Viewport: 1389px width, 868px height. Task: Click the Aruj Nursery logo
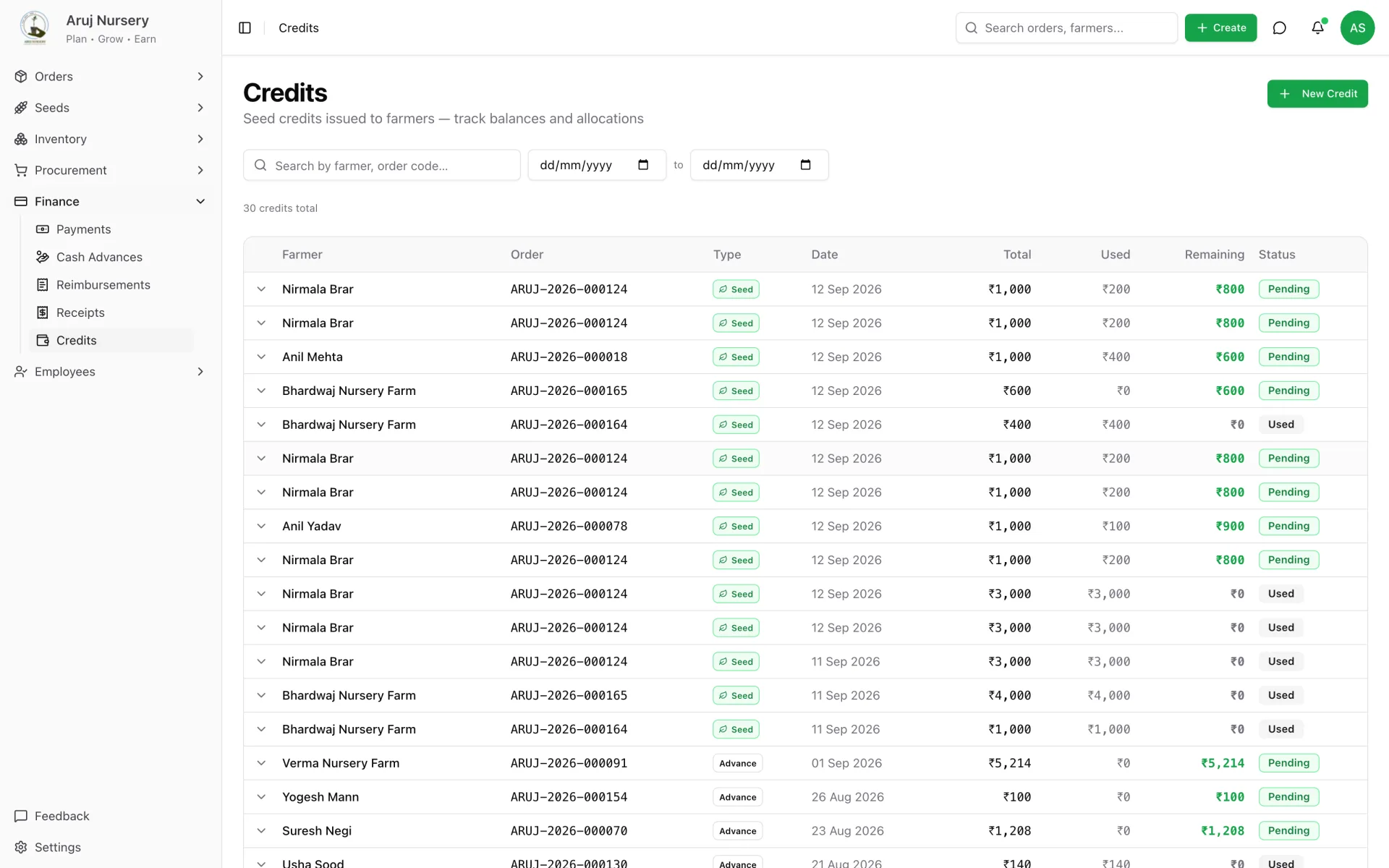click(34, 27)
